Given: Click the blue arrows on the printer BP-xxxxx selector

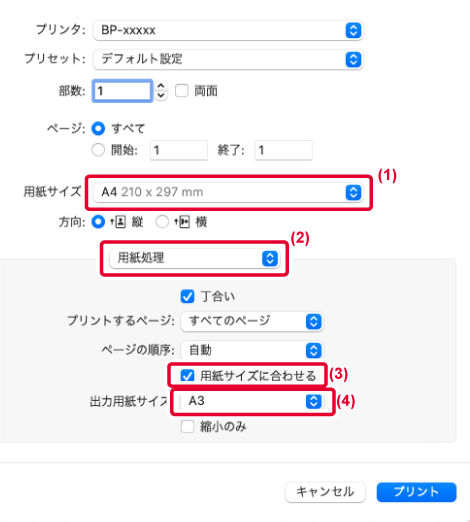Looking at the screenshot, I should pos(353,31).
